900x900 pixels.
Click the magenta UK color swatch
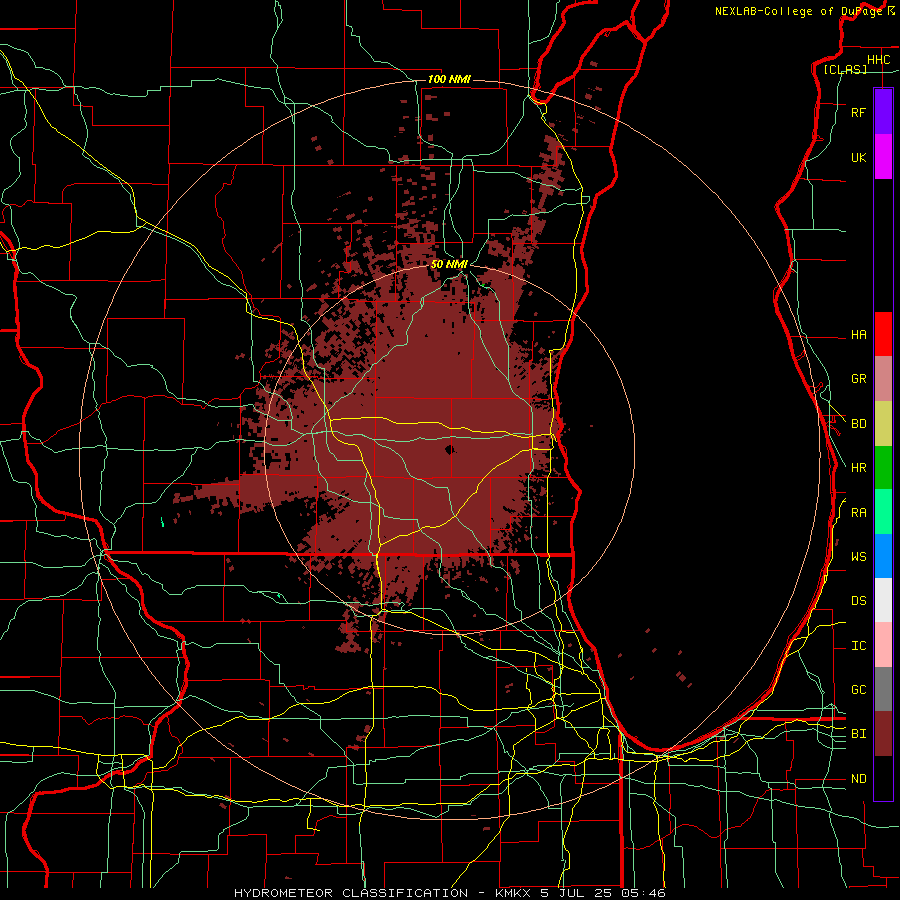click(x=883, y=157)
